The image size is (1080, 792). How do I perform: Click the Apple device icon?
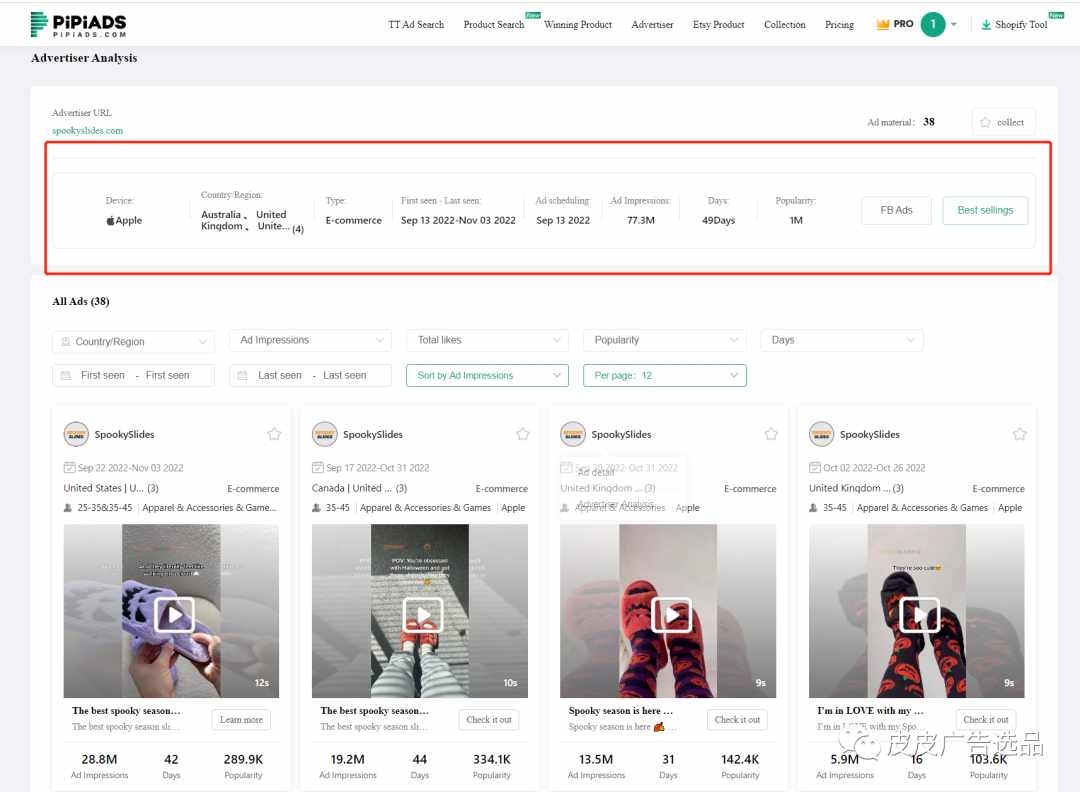(110, 220)
